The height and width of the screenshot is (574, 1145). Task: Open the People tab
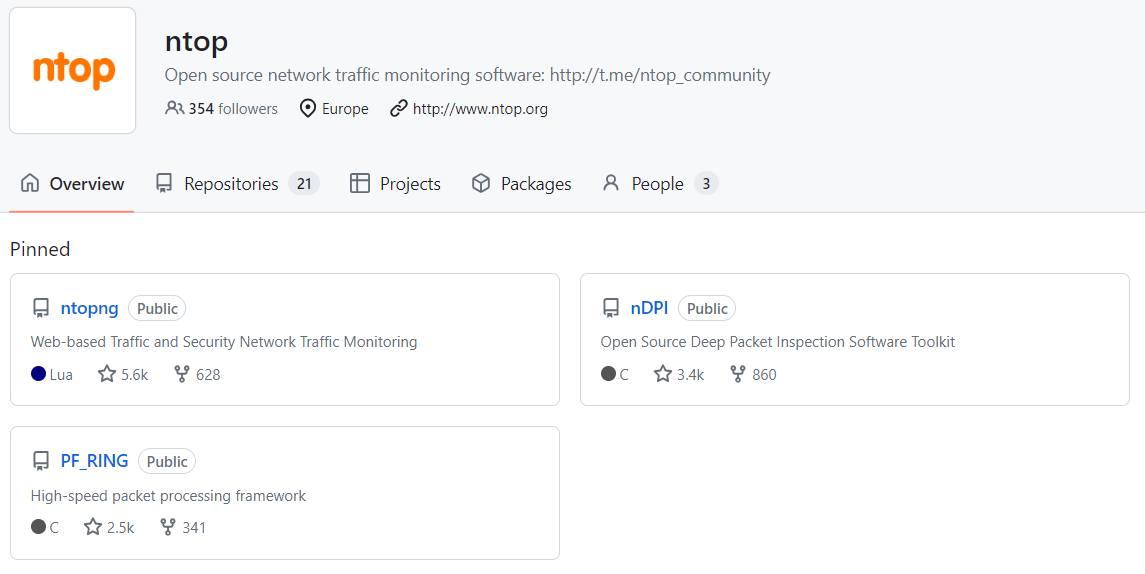pyautogui.click(x=660, y=183)
